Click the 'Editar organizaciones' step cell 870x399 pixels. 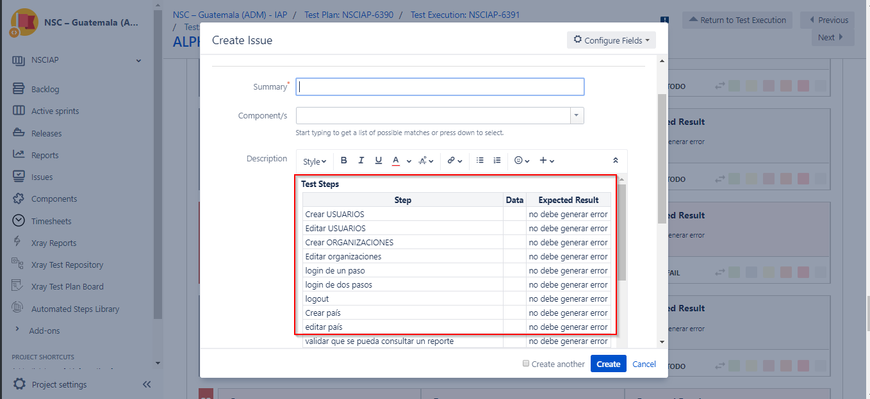pos(403,256)
